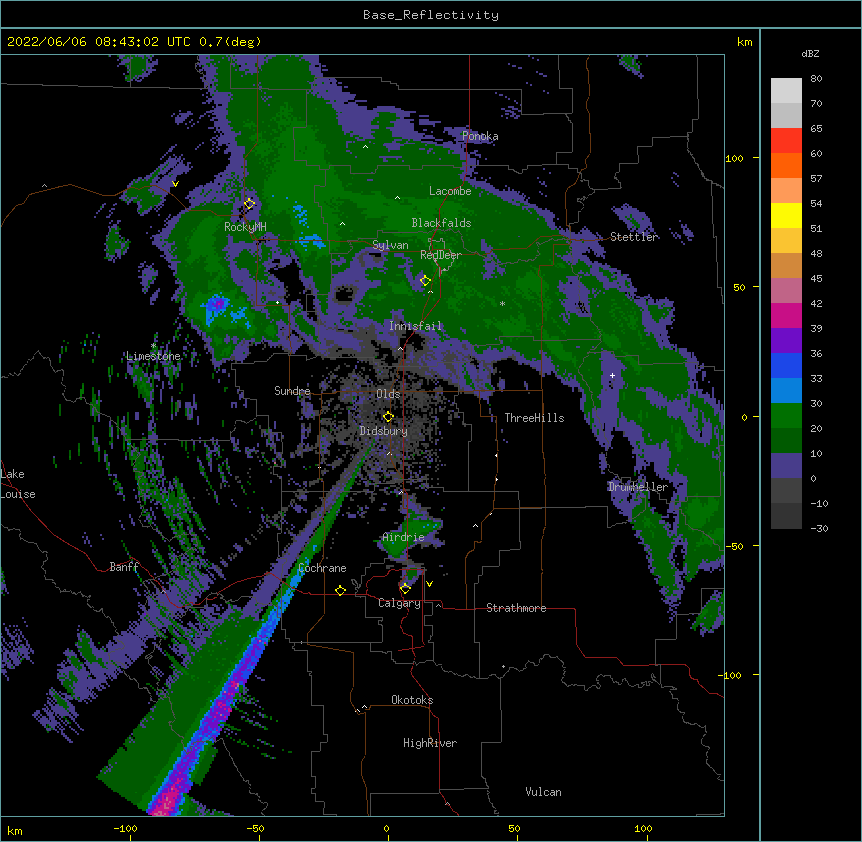The width and height of the screenshot is (862, 842).
Task: Click the Banff town label
Action: pyautogui.click(x=124, y=567)
